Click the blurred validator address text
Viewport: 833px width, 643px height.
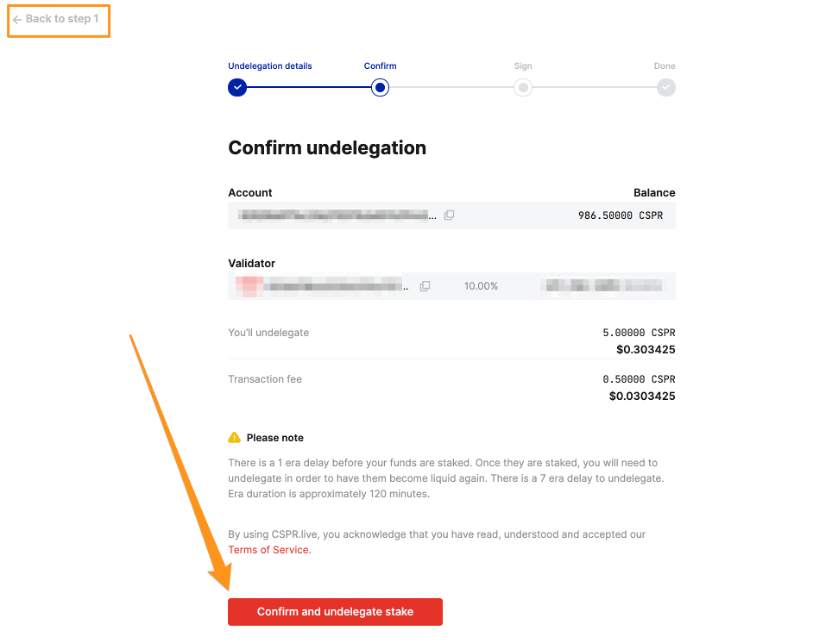[335, 286]
